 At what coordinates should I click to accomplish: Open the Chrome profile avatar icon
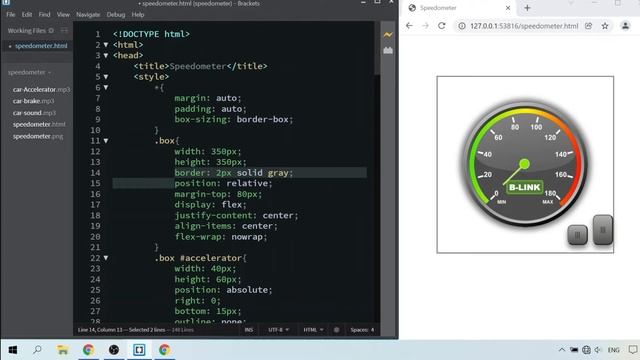click(625, 26)
